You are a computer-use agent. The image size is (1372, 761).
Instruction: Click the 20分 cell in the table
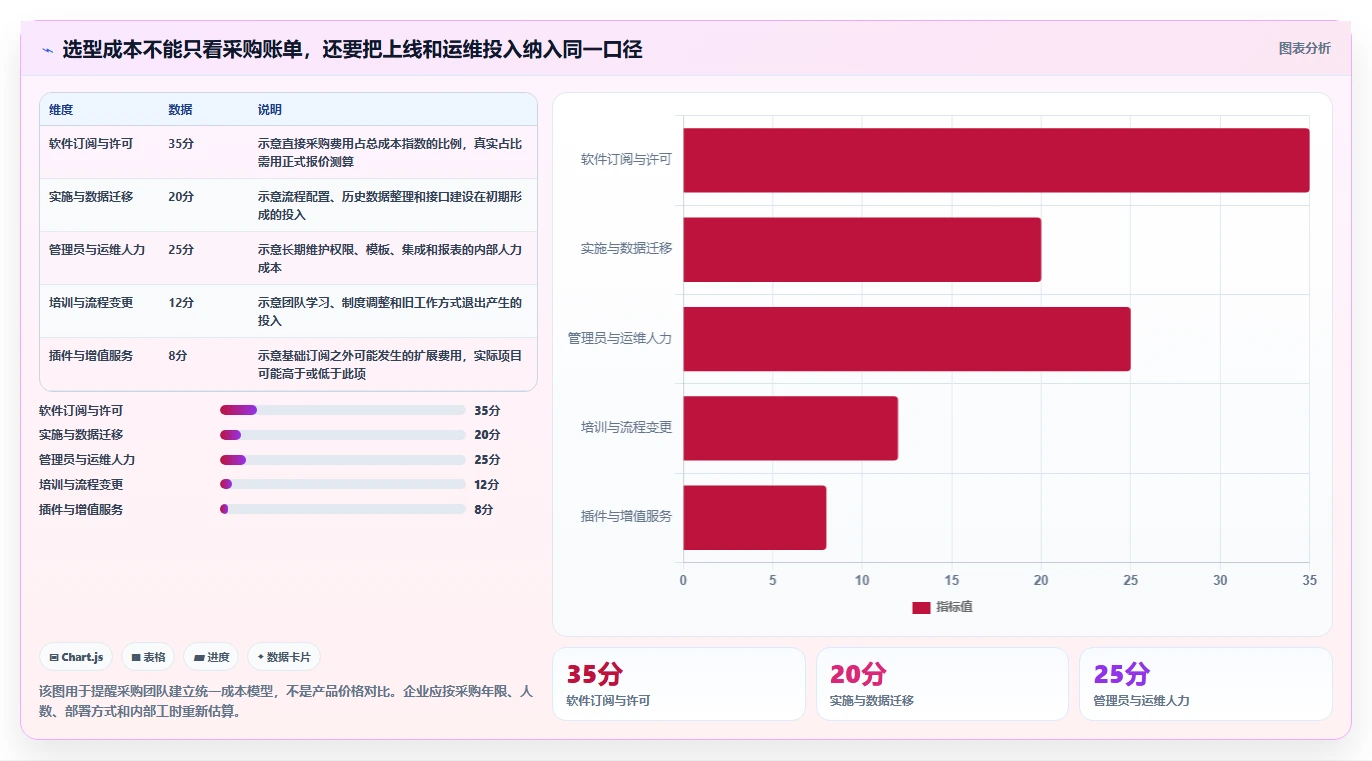click(181, 197)
